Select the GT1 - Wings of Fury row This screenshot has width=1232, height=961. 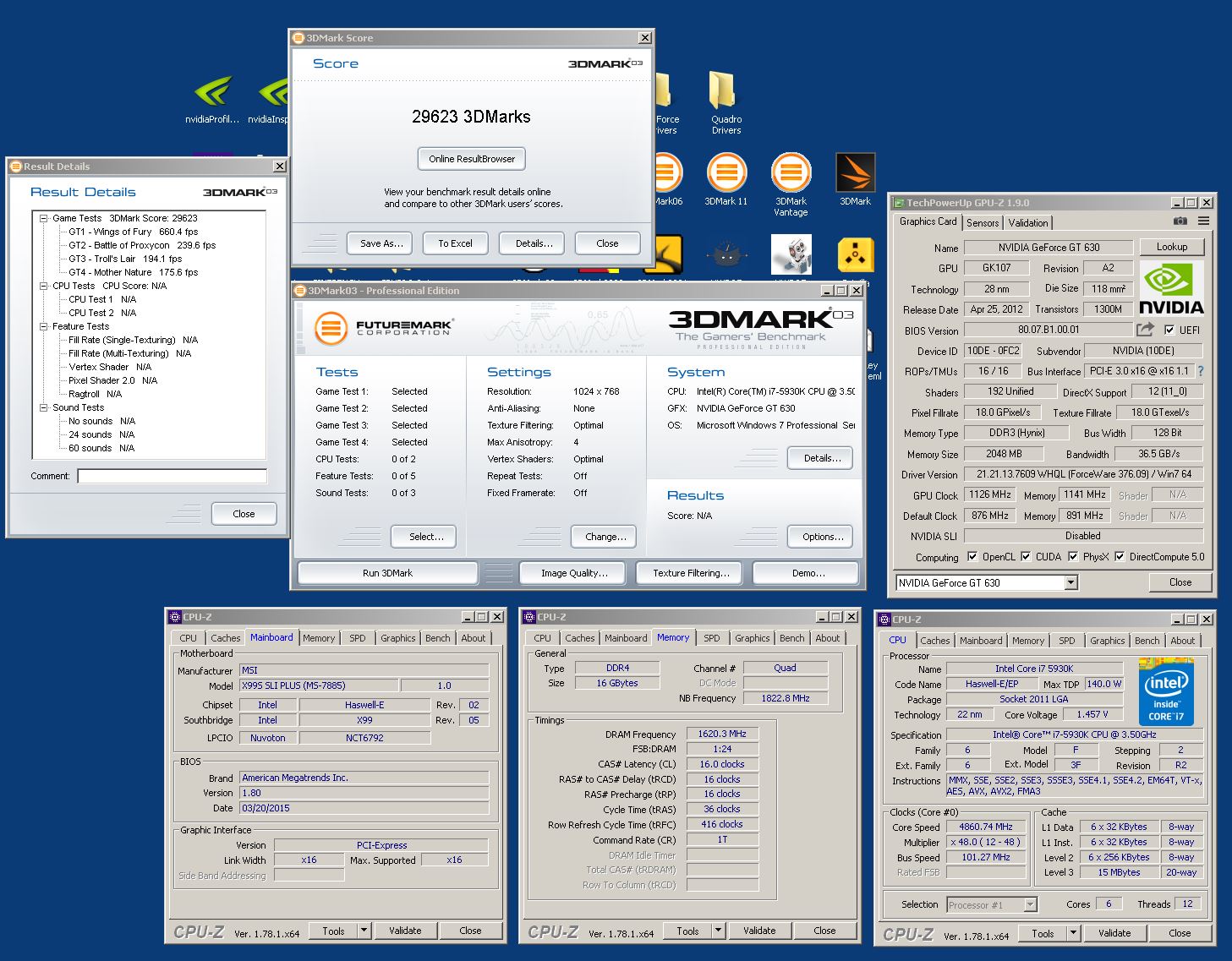134,232
